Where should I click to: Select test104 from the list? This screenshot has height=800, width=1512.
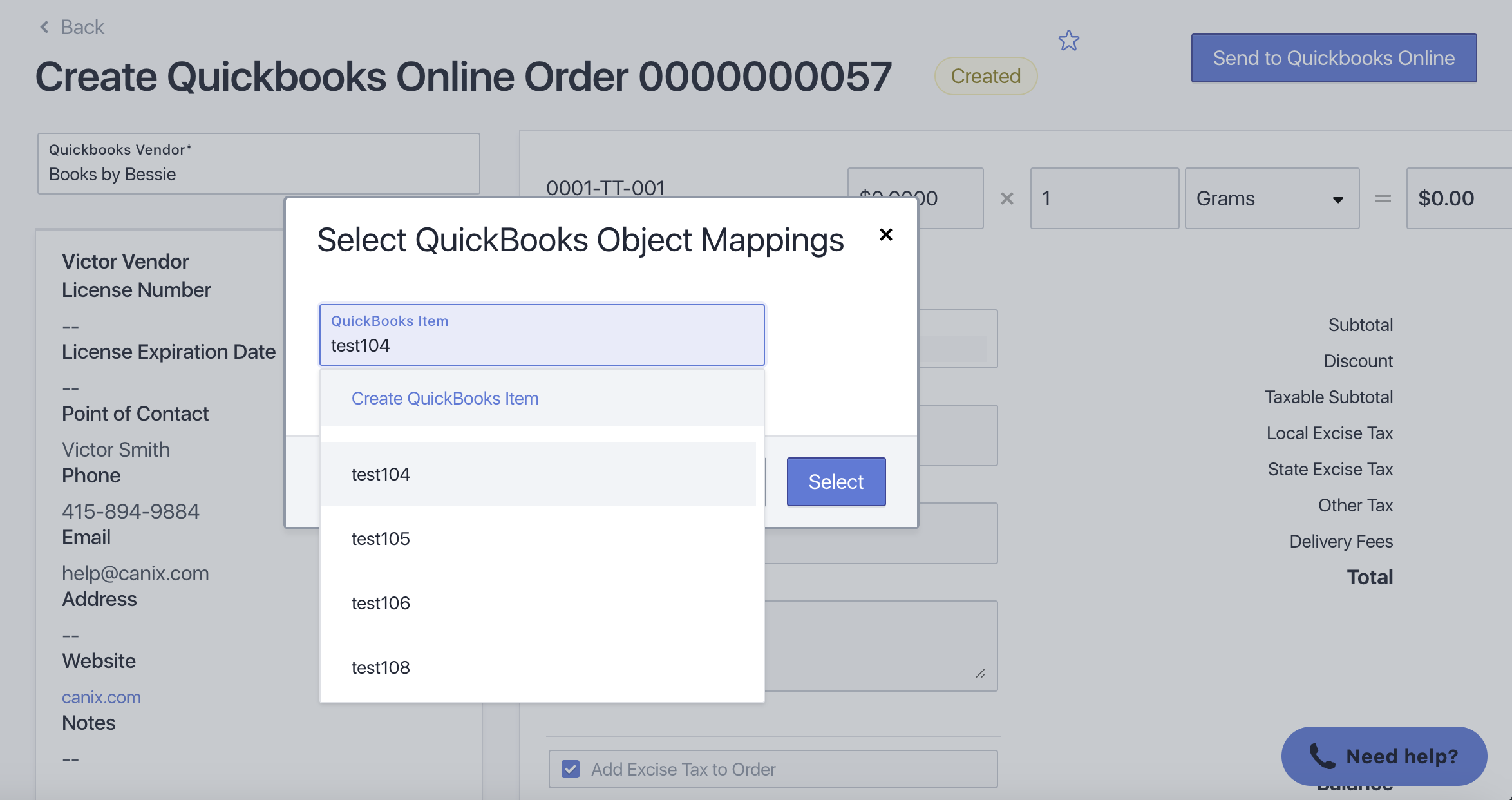[381, 475]
